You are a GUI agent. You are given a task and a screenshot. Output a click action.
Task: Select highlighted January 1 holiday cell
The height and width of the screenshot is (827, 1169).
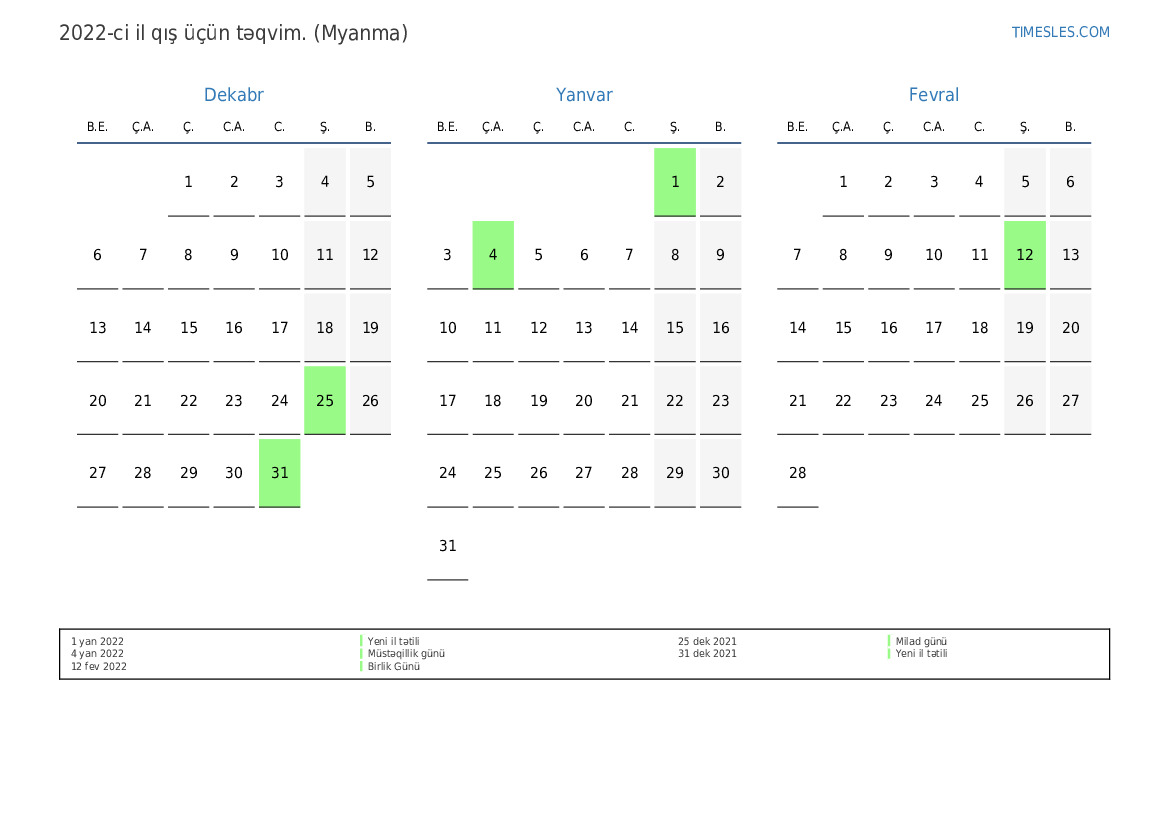pos(675,182)
